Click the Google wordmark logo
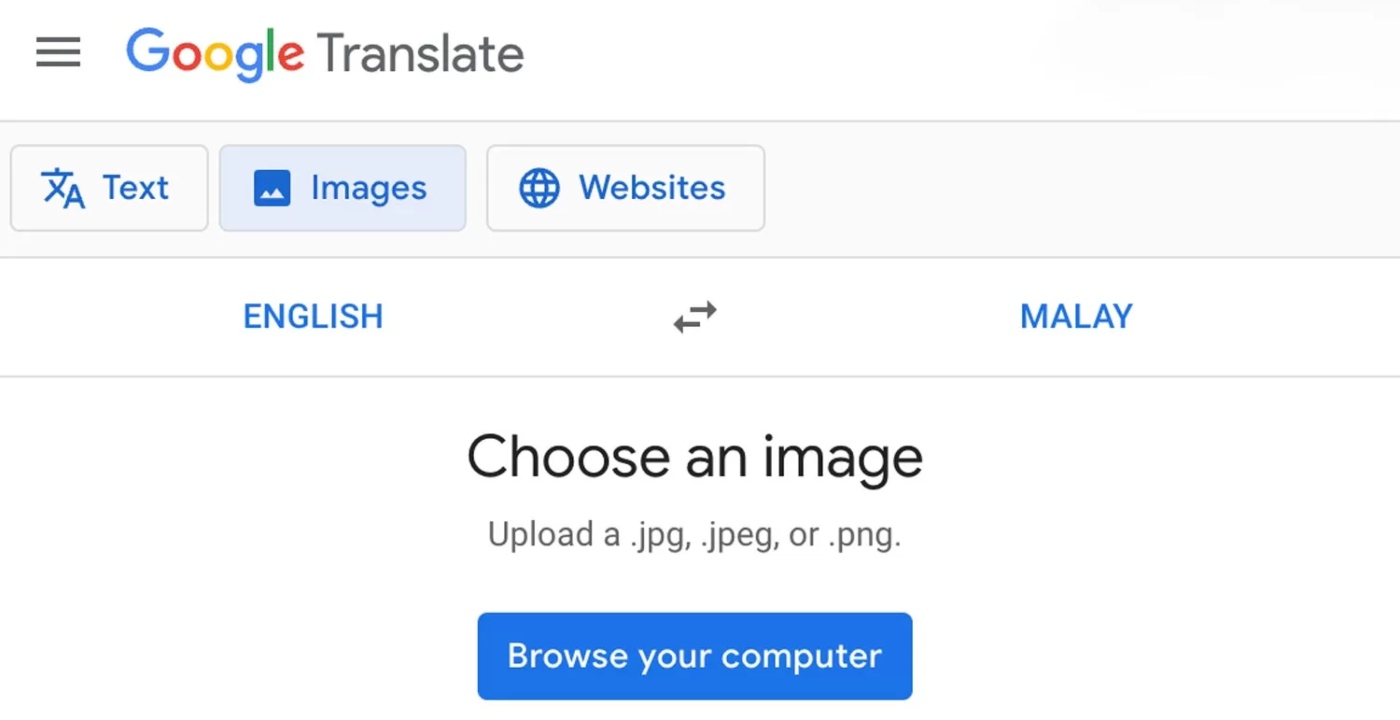Screen dimensions: 1400x720 215,53
